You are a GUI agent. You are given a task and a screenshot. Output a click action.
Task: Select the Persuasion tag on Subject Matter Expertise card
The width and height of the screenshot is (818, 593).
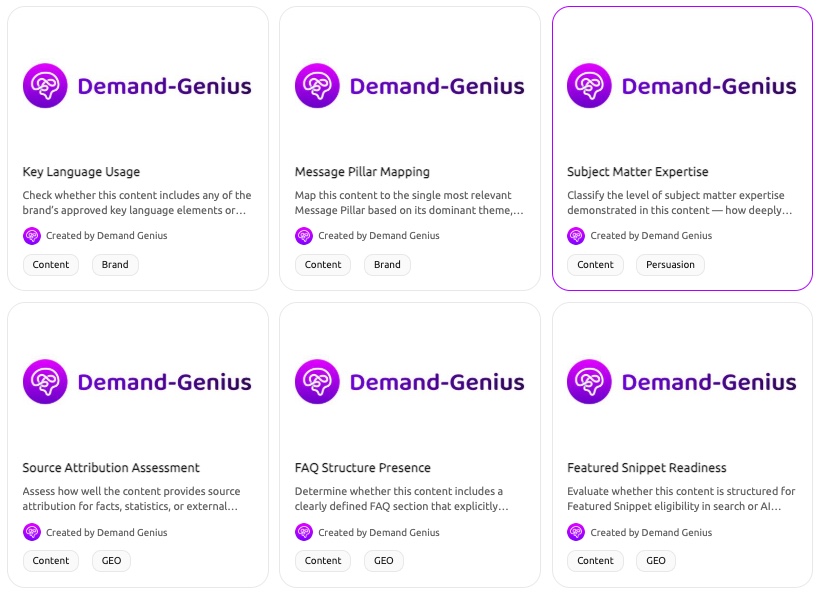(670, 265)
